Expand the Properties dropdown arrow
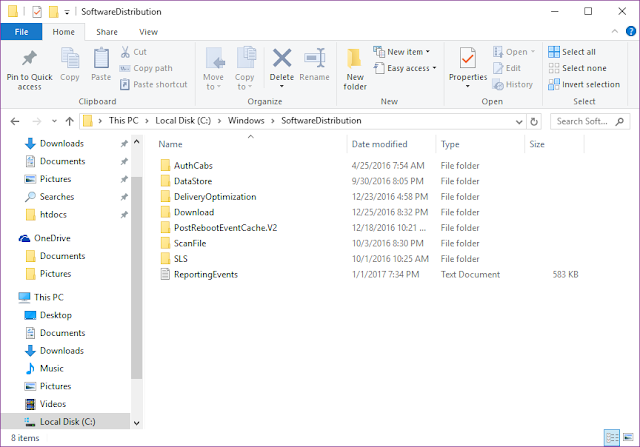Viewport: 640px width, 447px height. (468, 86)
